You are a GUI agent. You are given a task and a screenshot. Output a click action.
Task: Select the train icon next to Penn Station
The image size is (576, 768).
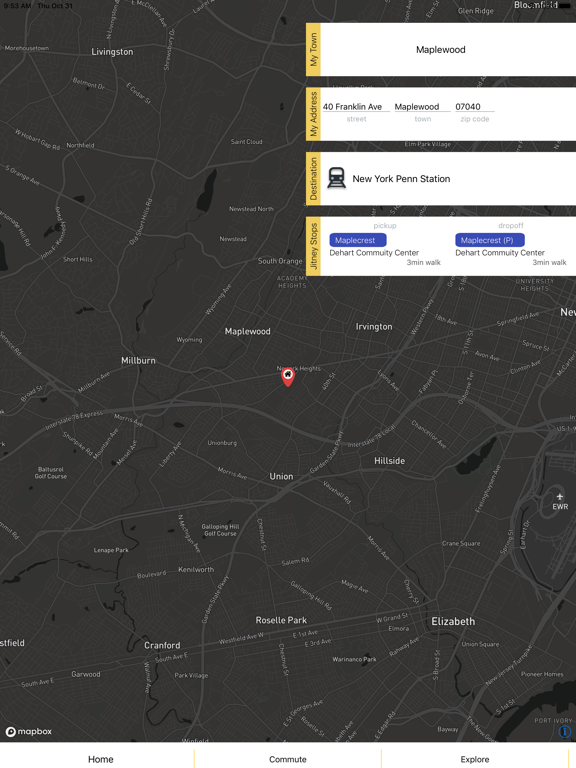[336, 178]
